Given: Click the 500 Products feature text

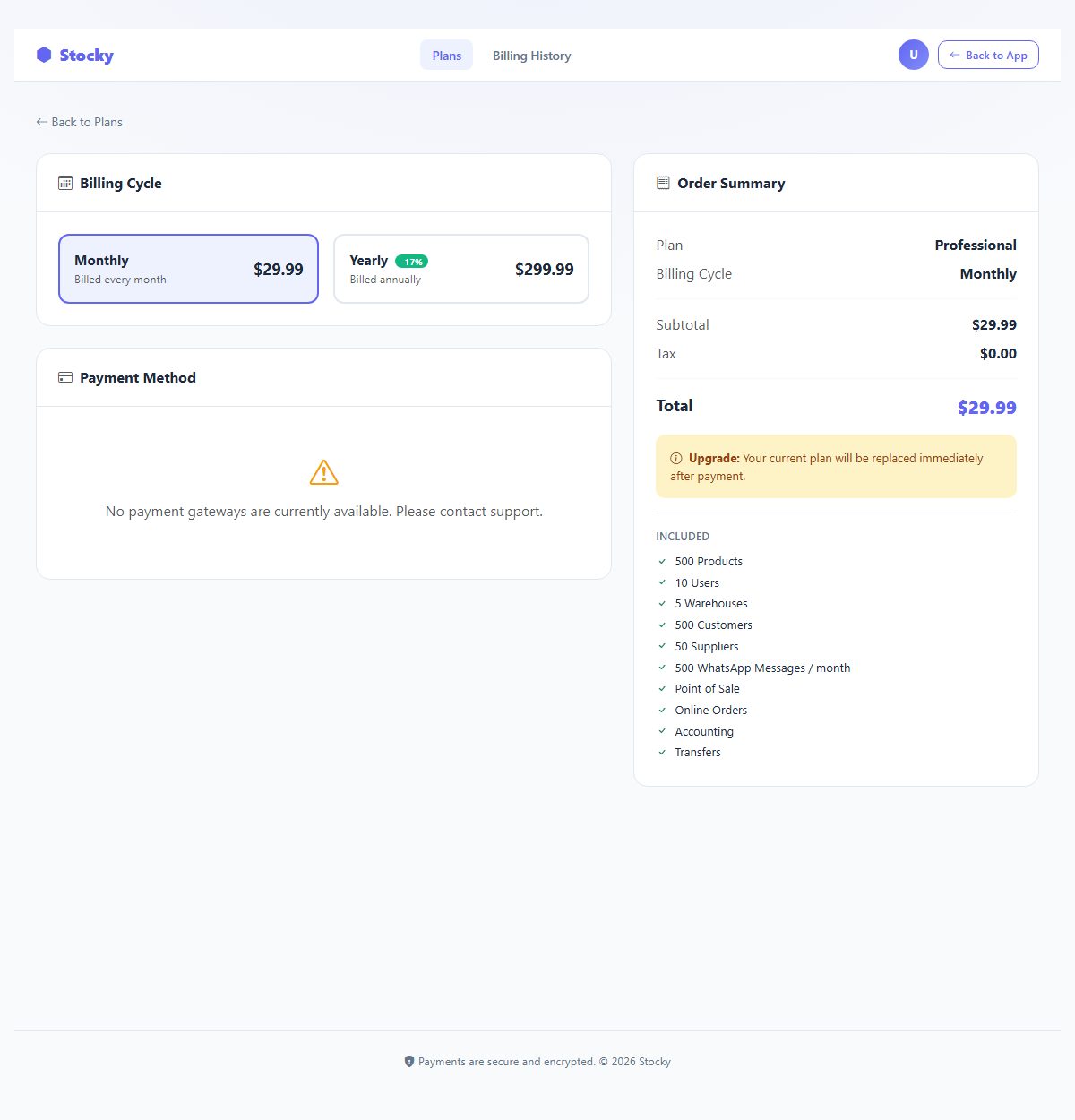Looking at the screenshot, I should 709,562.
